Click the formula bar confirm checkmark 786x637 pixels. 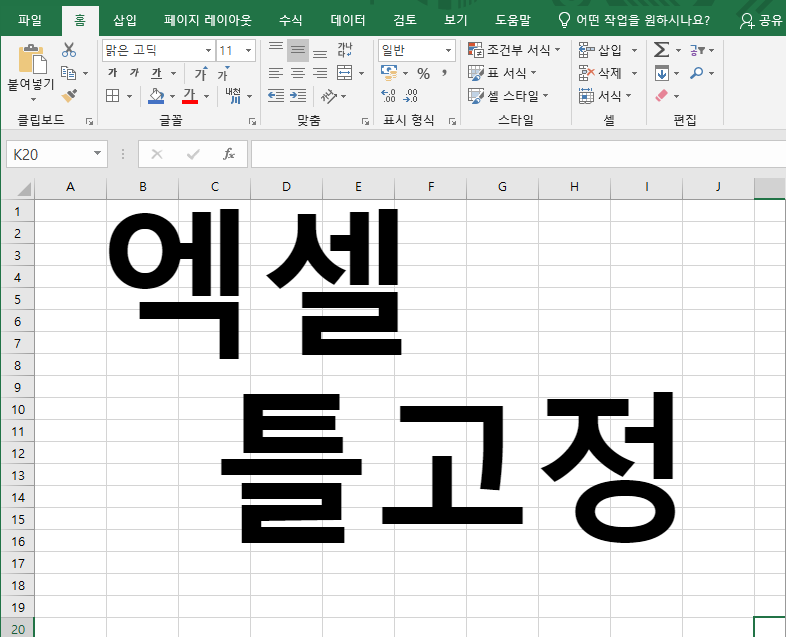(193, 154)
